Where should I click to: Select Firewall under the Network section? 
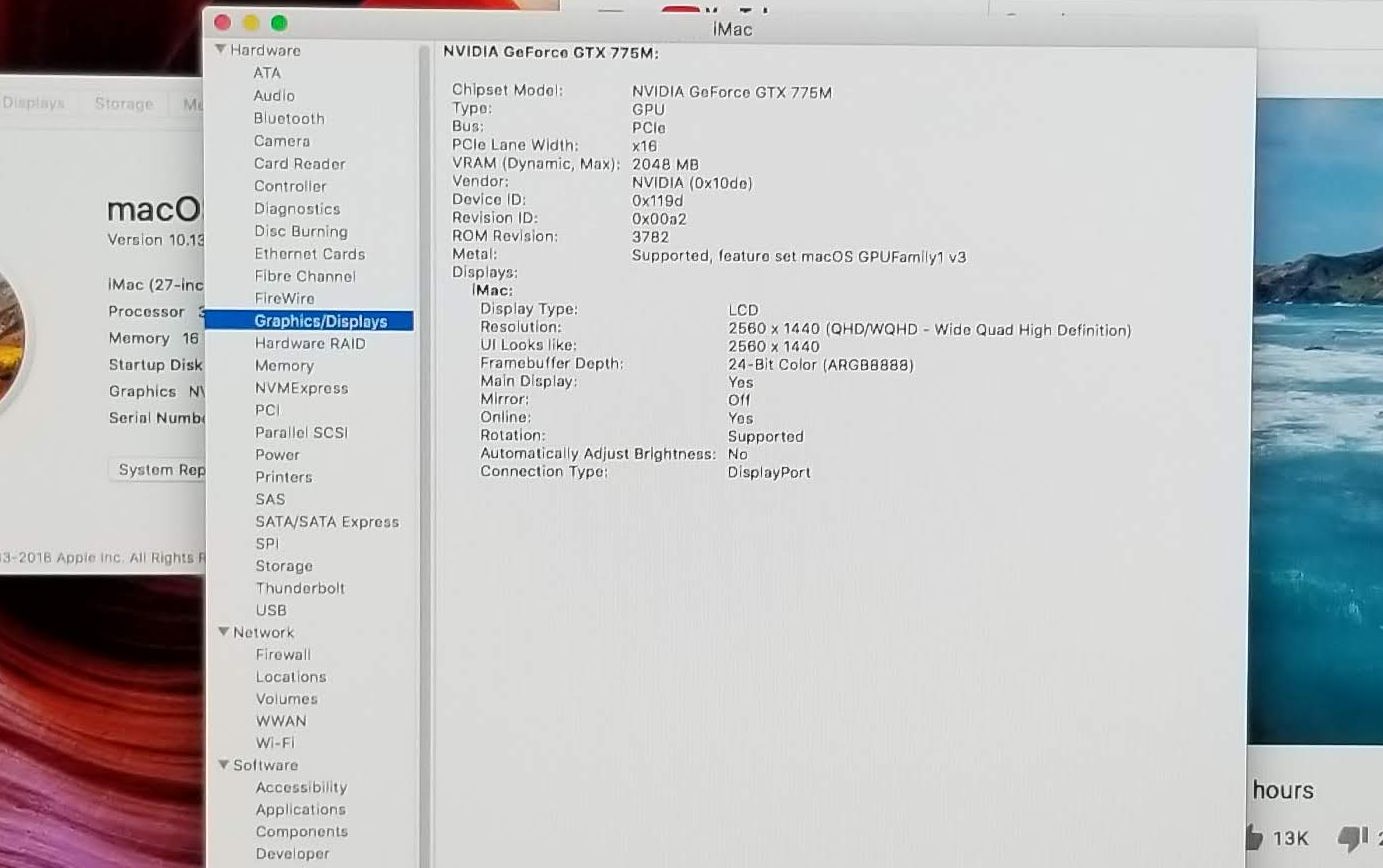tap(283, 655)
